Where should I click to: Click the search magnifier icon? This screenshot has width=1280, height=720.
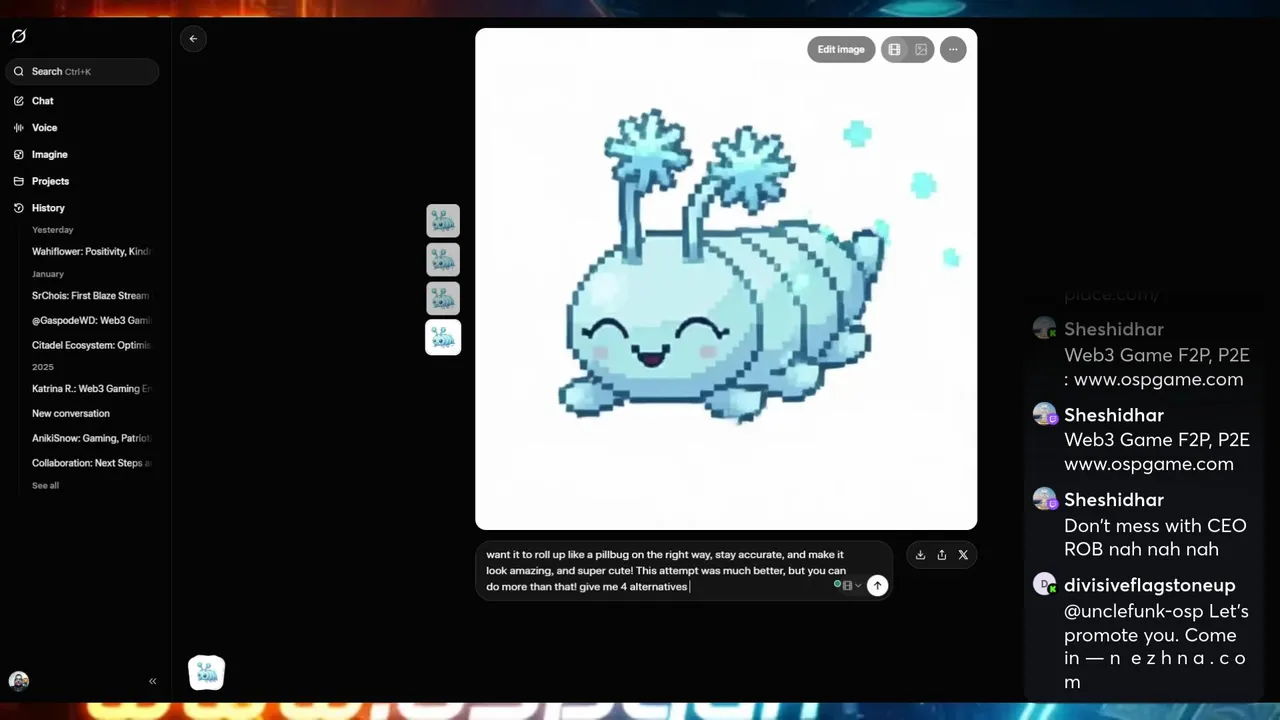(x=19, y=72)
